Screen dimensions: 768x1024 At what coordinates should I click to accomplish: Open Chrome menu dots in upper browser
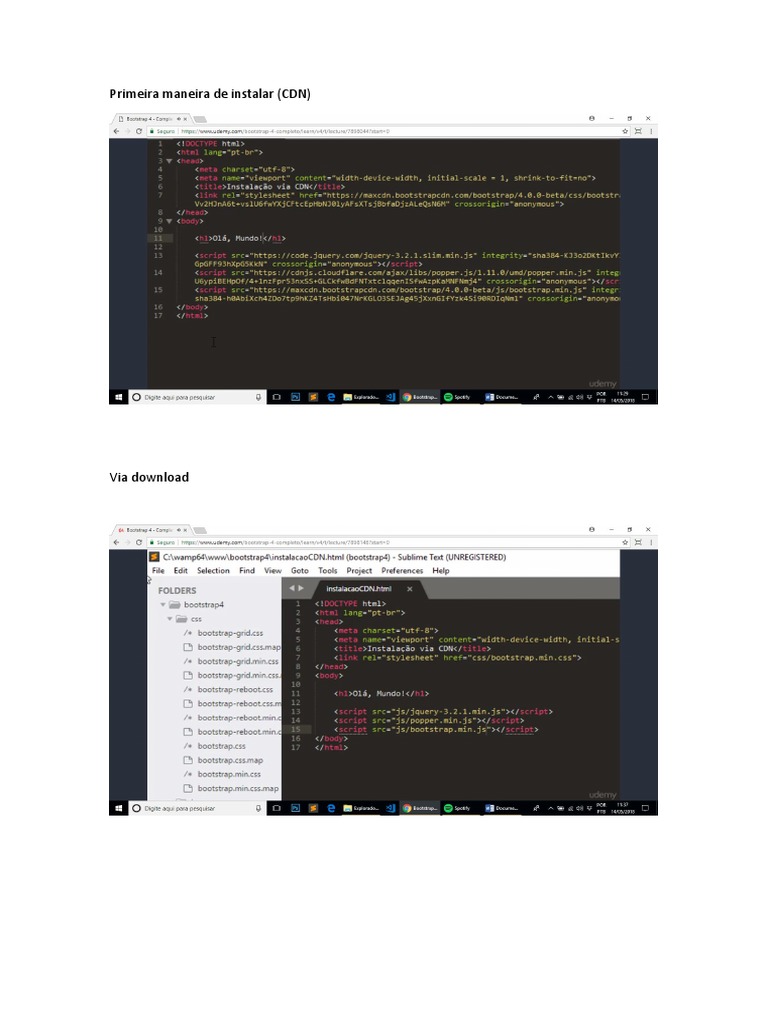650,131
